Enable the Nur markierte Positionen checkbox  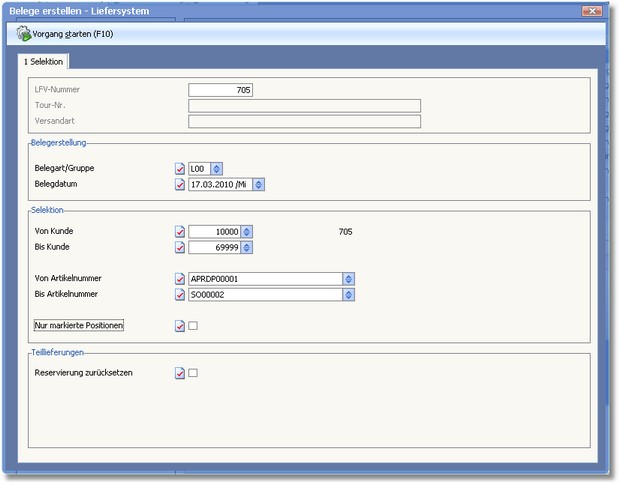194,326
